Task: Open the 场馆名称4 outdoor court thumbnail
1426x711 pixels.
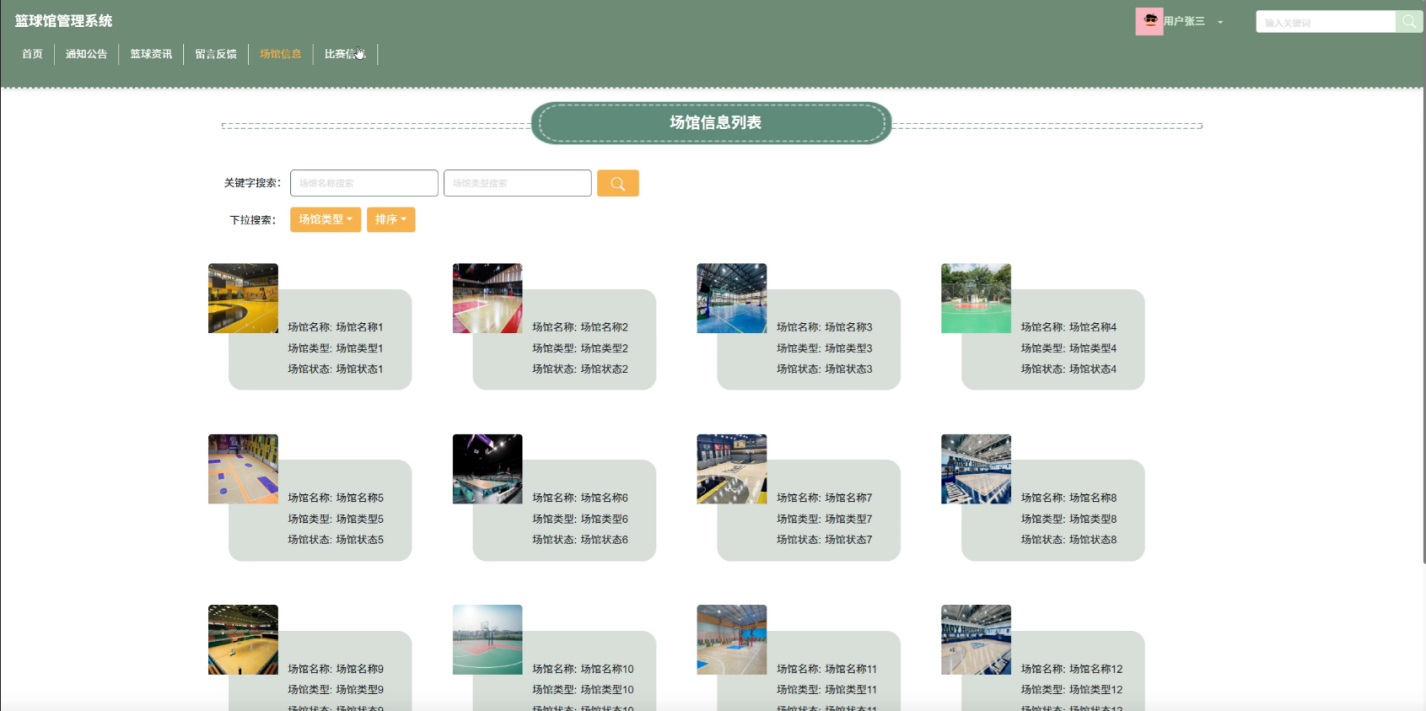Action: pyautogui.click(x=976, y=298)
